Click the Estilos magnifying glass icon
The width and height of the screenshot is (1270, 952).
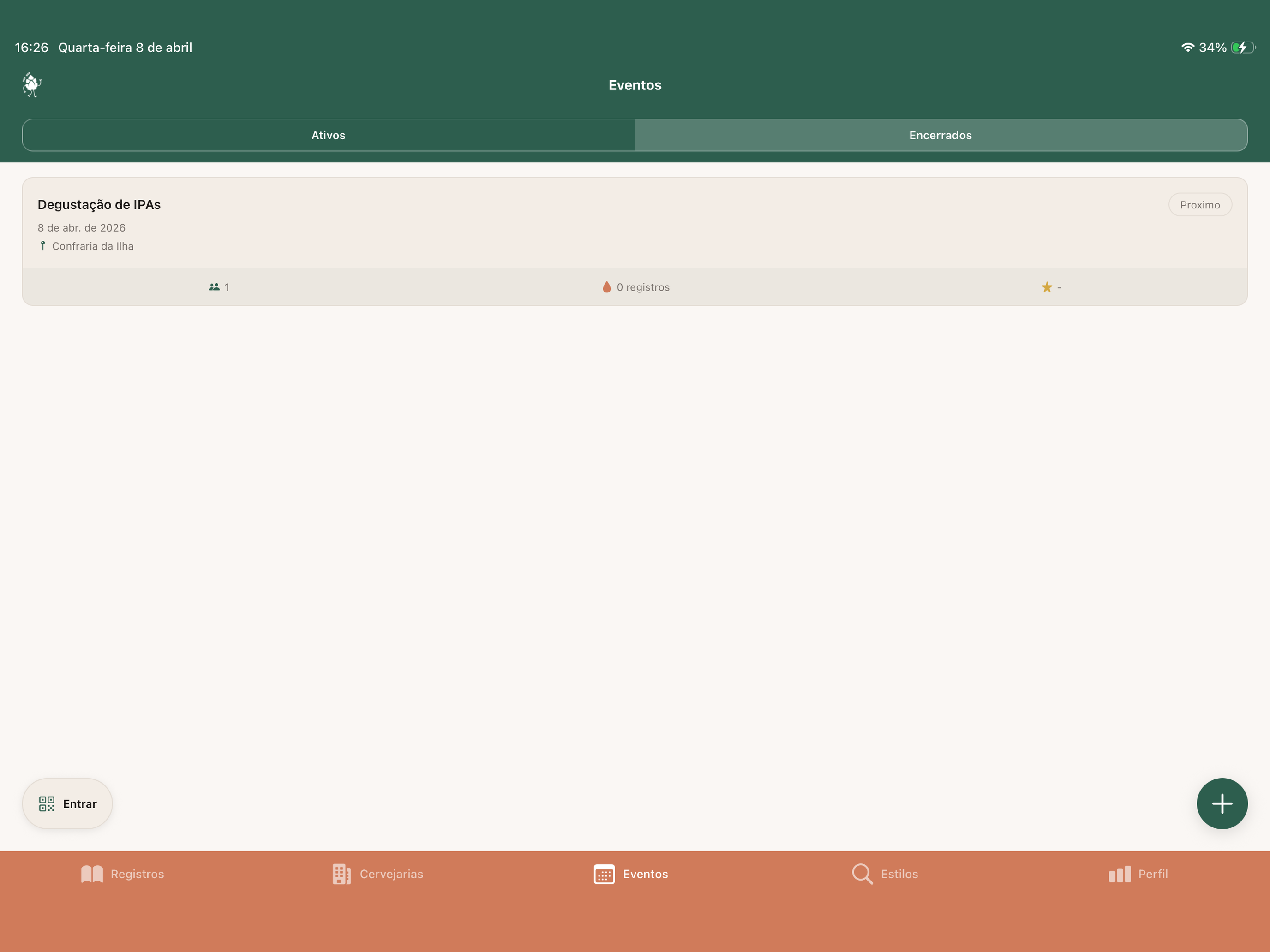(x=863, y=874)
